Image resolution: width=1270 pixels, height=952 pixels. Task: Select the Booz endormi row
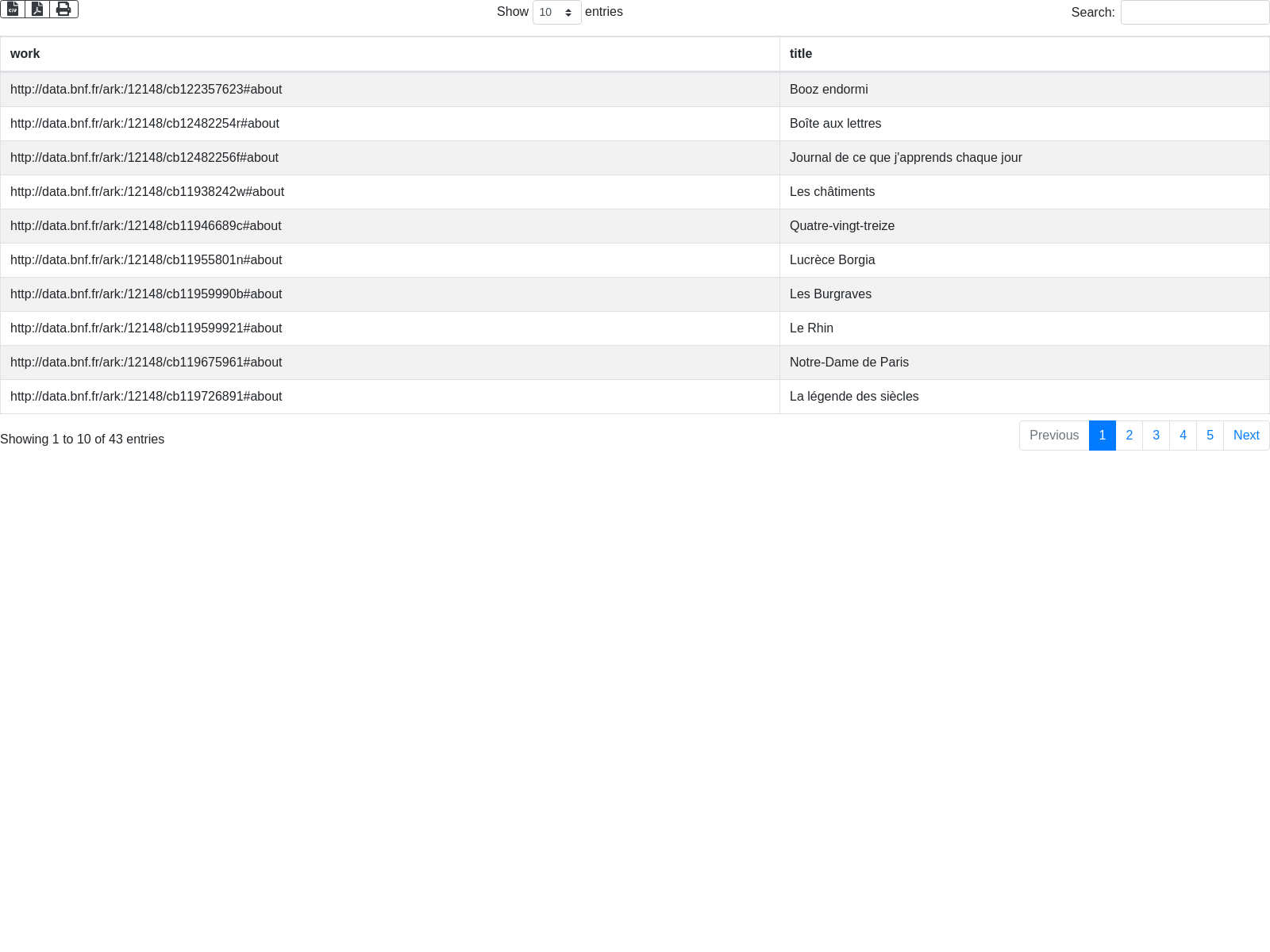[829, 90]
